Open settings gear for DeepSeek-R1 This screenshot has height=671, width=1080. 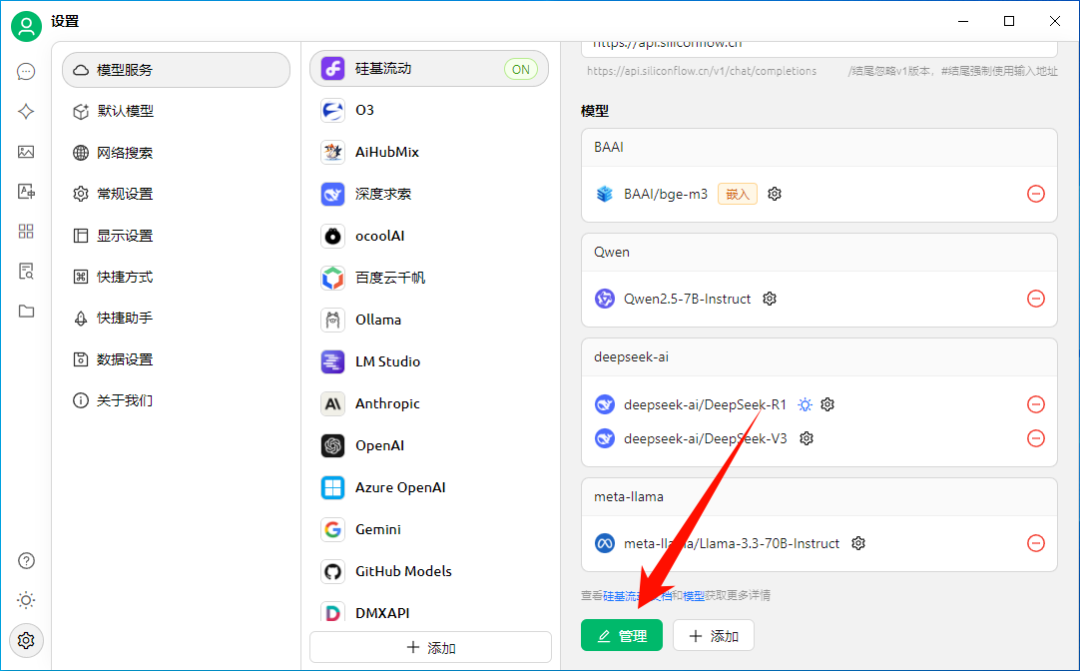coord(827,404)
